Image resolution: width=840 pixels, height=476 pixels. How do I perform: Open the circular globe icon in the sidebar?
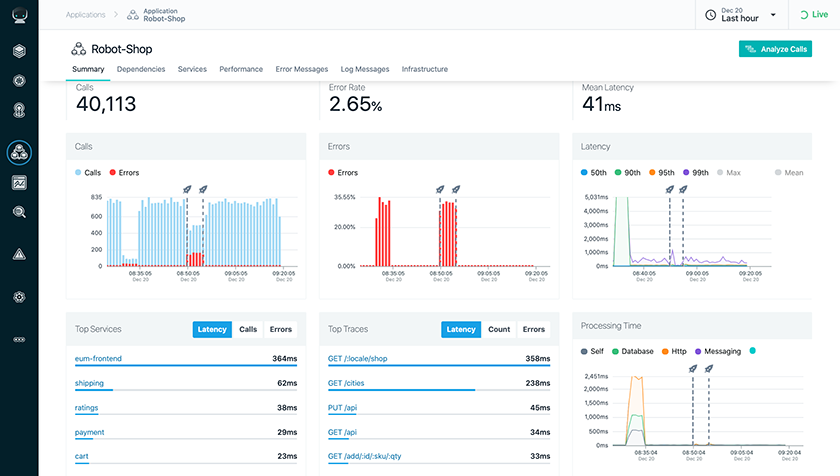pos(19,81)
